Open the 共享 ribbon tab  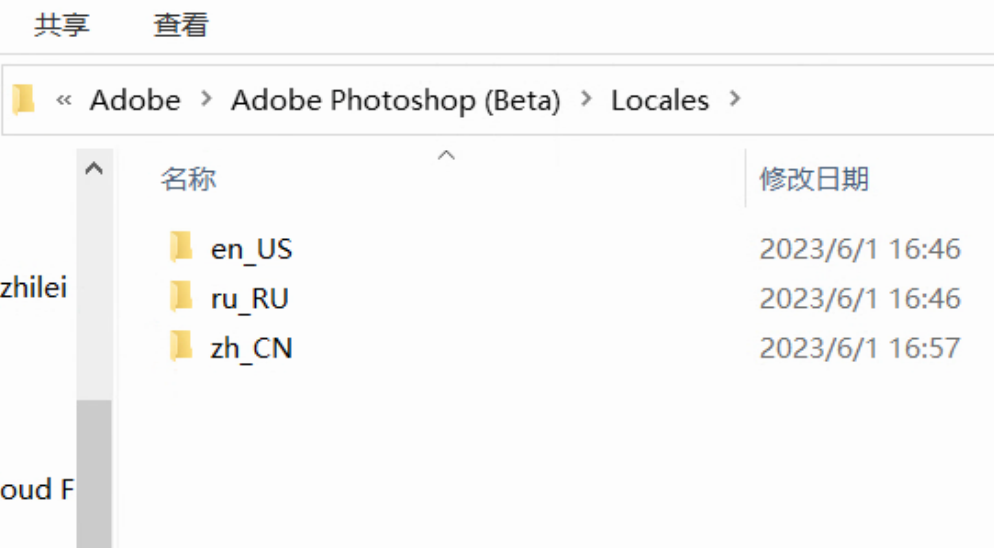click(x=61, y=25)
